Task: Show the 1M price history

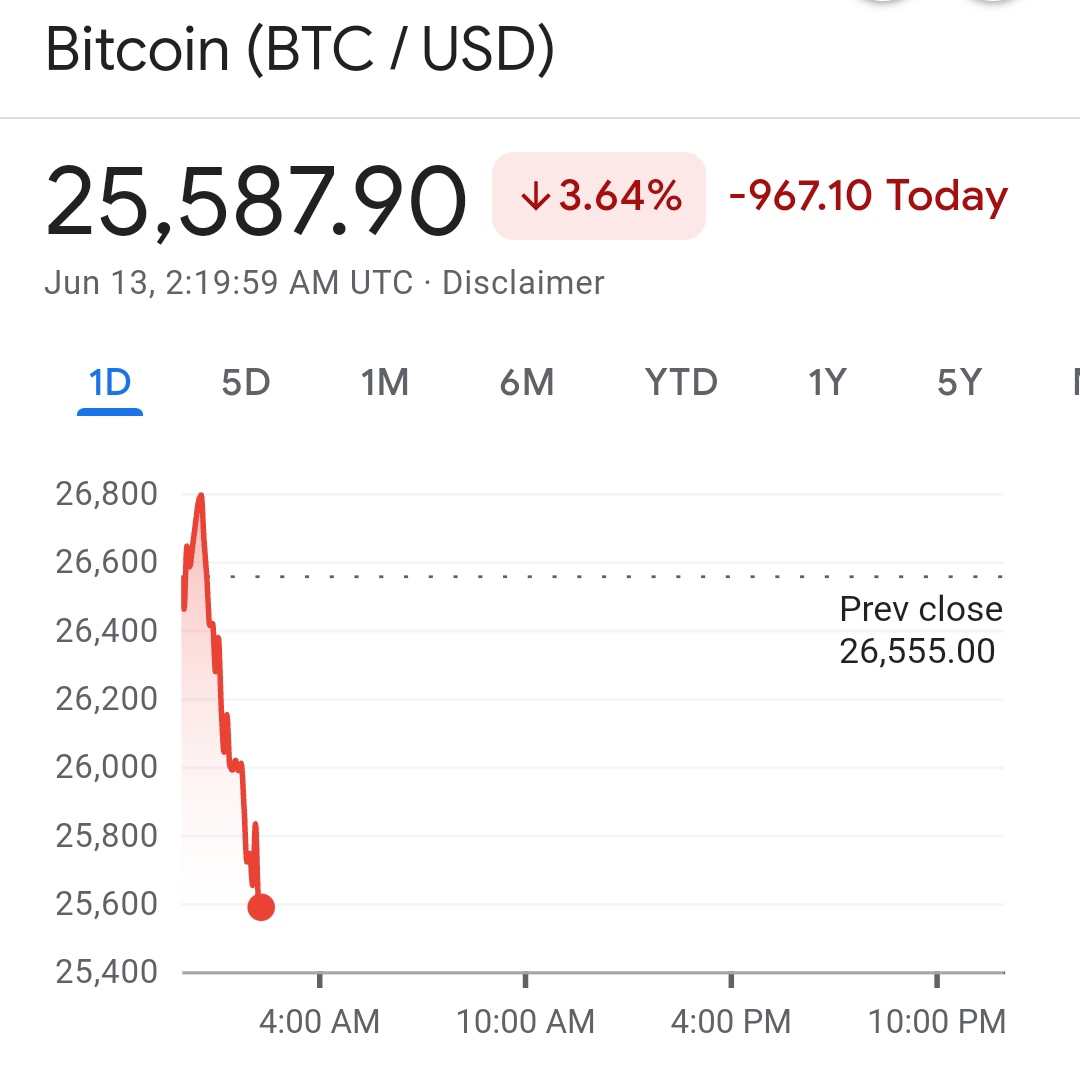Action: pyautogui.click(x=385, y=383)
